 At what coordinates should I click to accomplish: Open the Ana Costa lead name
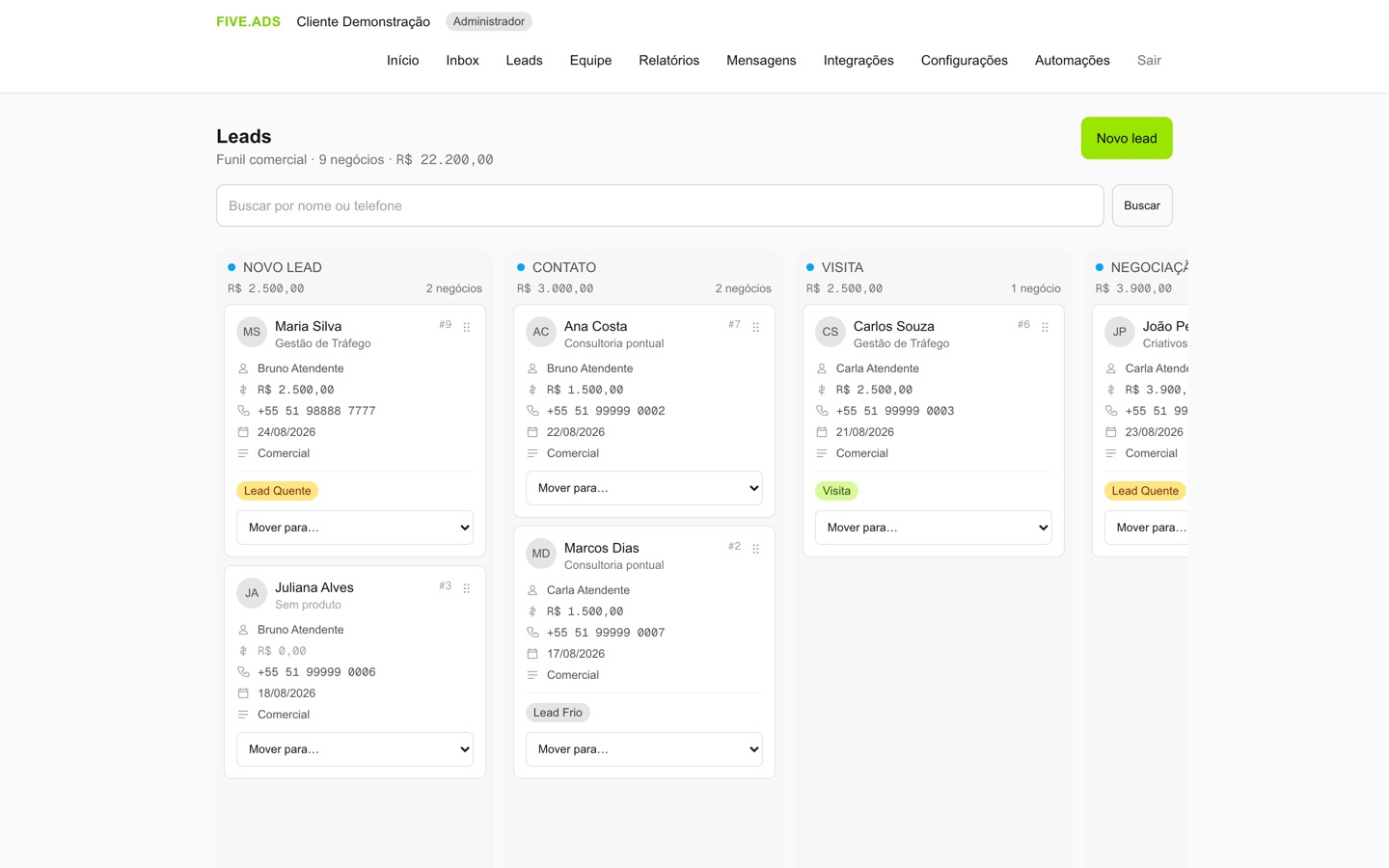596,326
